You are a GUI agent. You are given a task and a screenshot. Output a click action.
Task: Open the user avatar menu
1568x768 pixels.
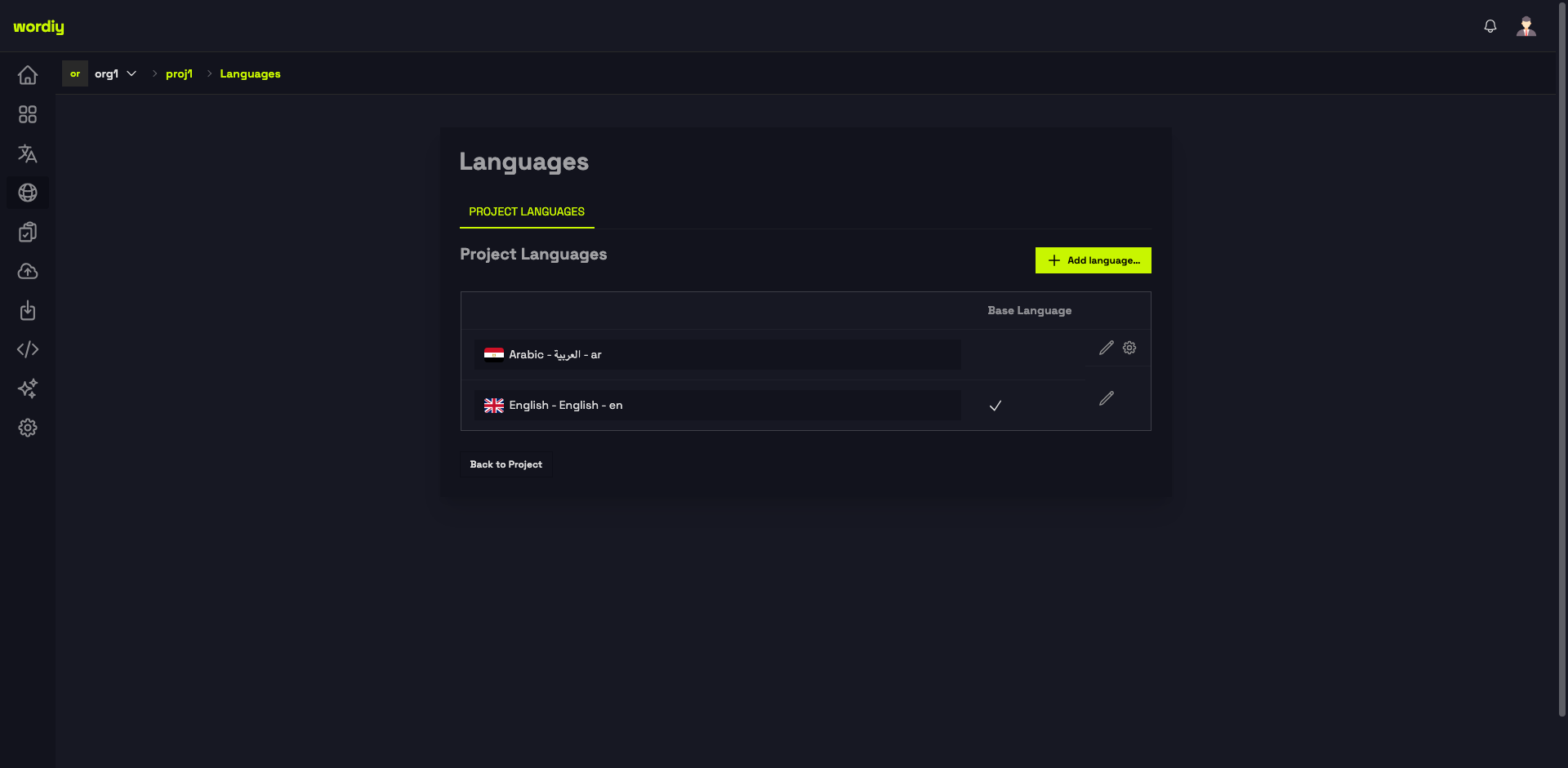coord(1526,26)
